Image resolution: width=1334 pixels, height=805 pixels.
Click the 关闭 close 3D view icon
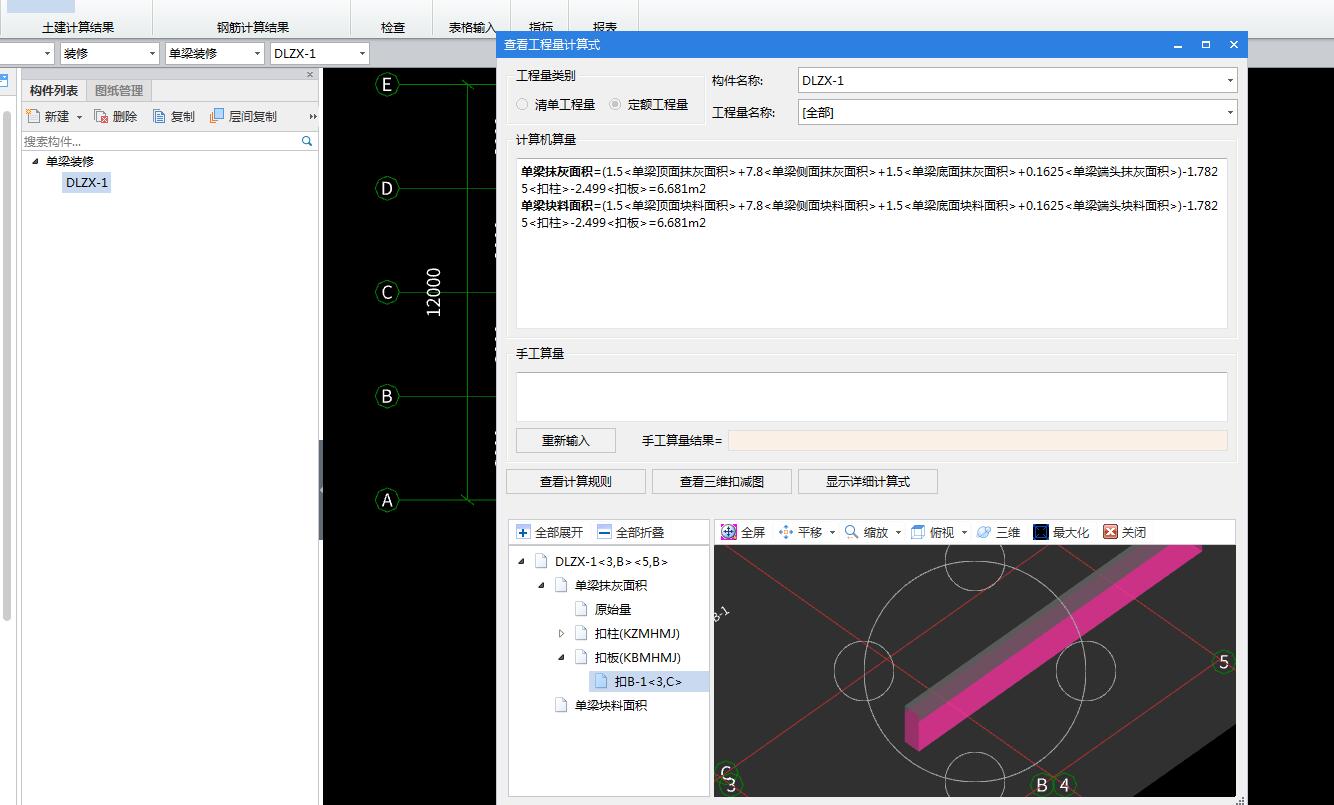point(1110,532)
